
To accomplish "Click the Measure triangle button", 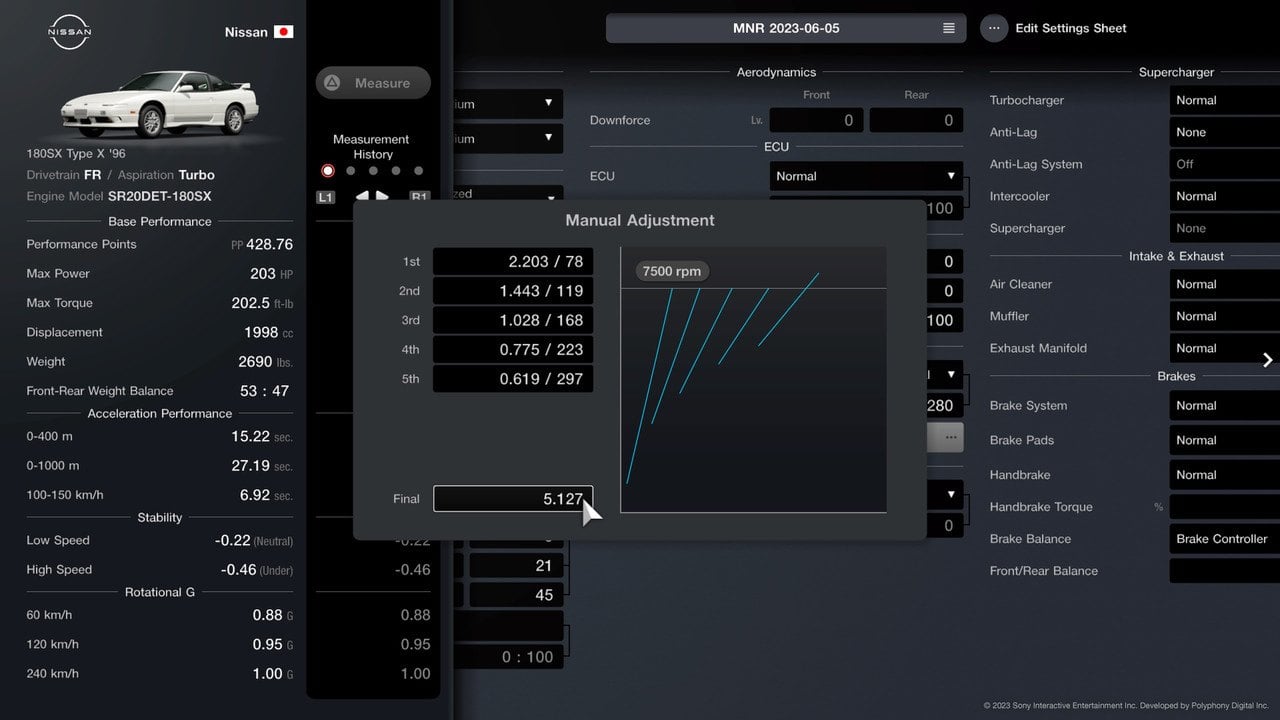I will pyautogui.click(x=373, y=83).
